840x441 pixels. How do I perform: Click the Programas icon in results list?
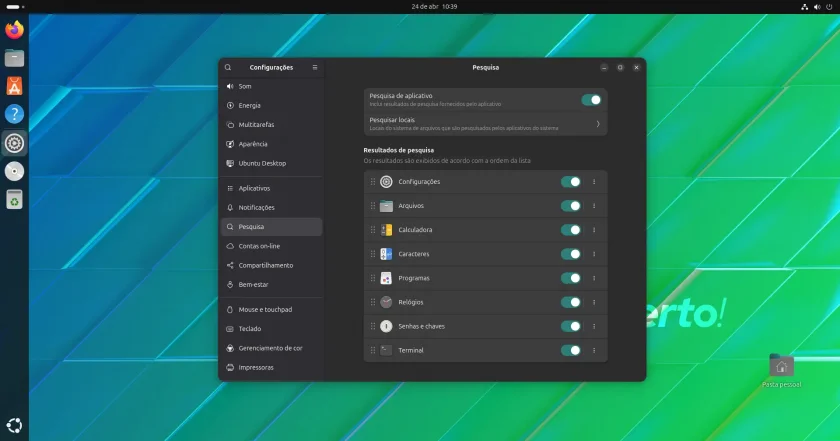click(x=386, y=278)
